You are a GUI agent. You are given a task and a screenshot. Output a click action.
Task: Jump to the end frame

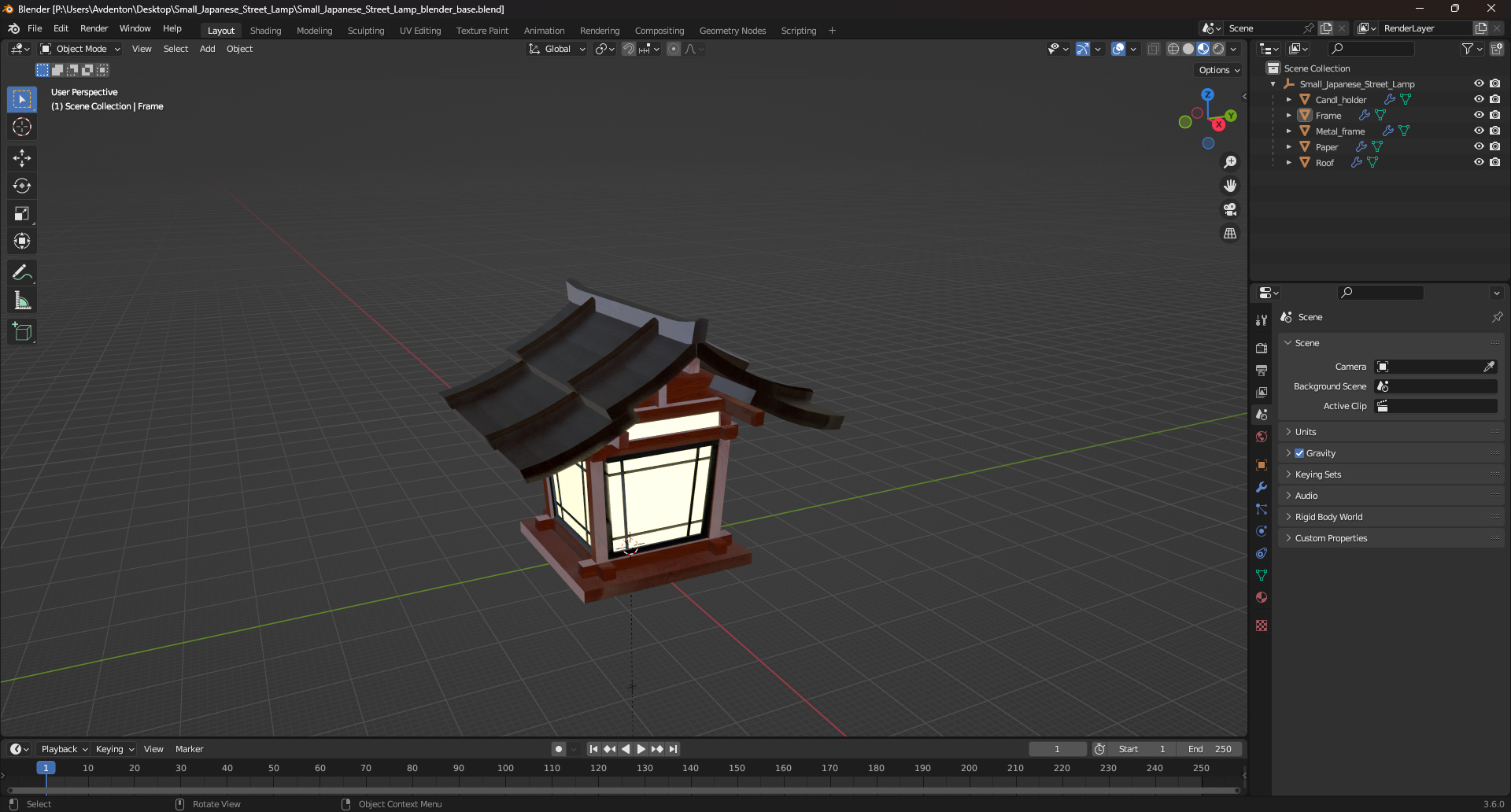(x=673, y=749)
